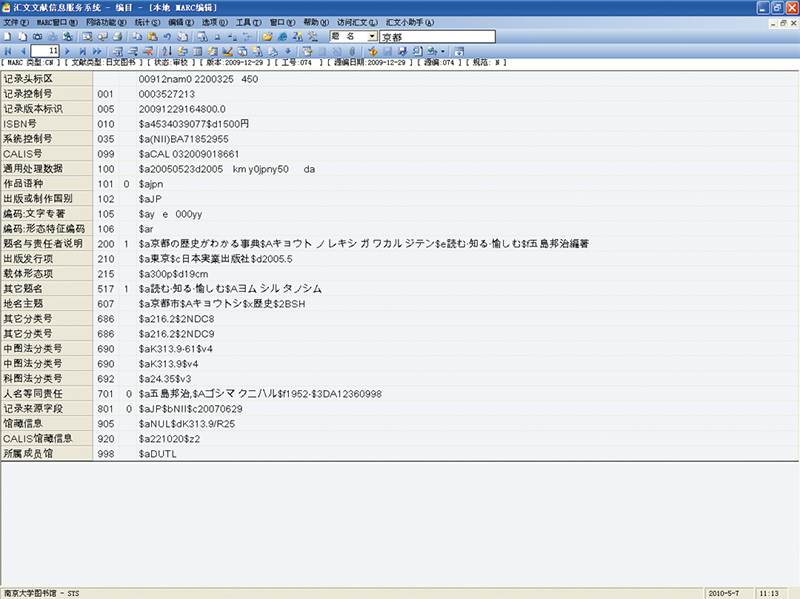Click the binoculars search icon
Viewport: 800px width, 599px height.
coord(37,37)
